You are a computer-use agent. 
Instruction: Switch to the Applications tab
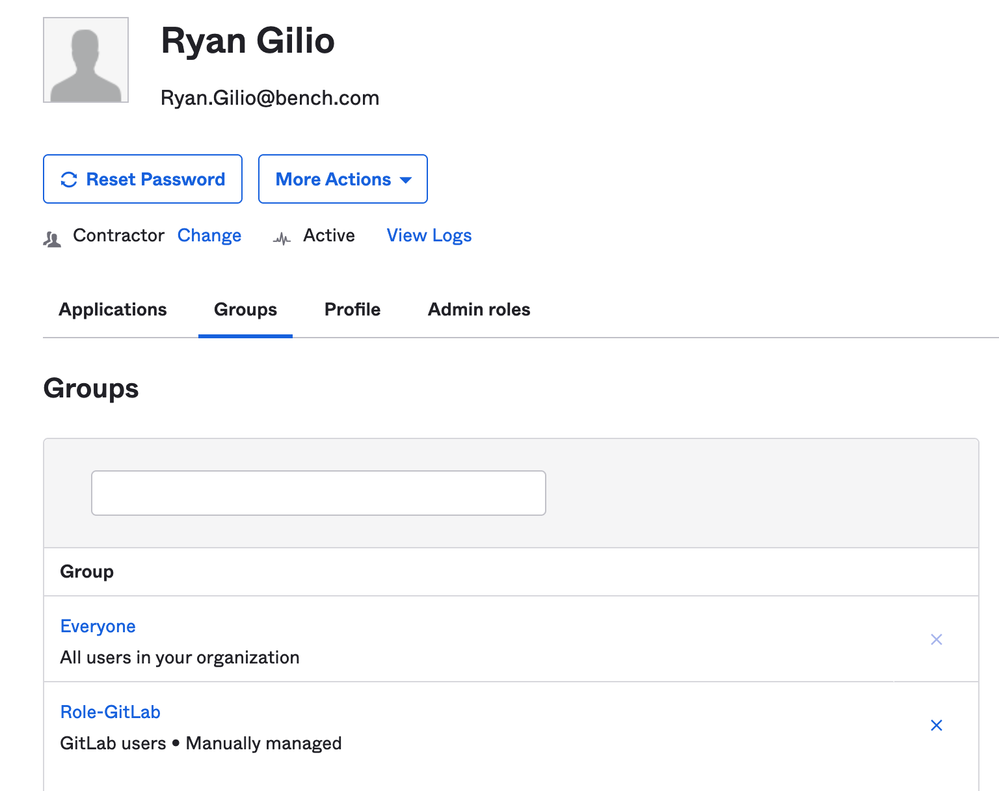pos(113,310)
